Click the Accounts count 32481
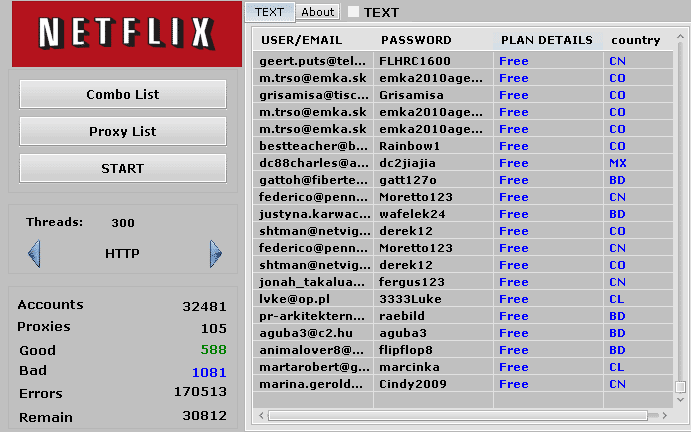The width and height of the screenshot is (691, 432). [204, 306]
